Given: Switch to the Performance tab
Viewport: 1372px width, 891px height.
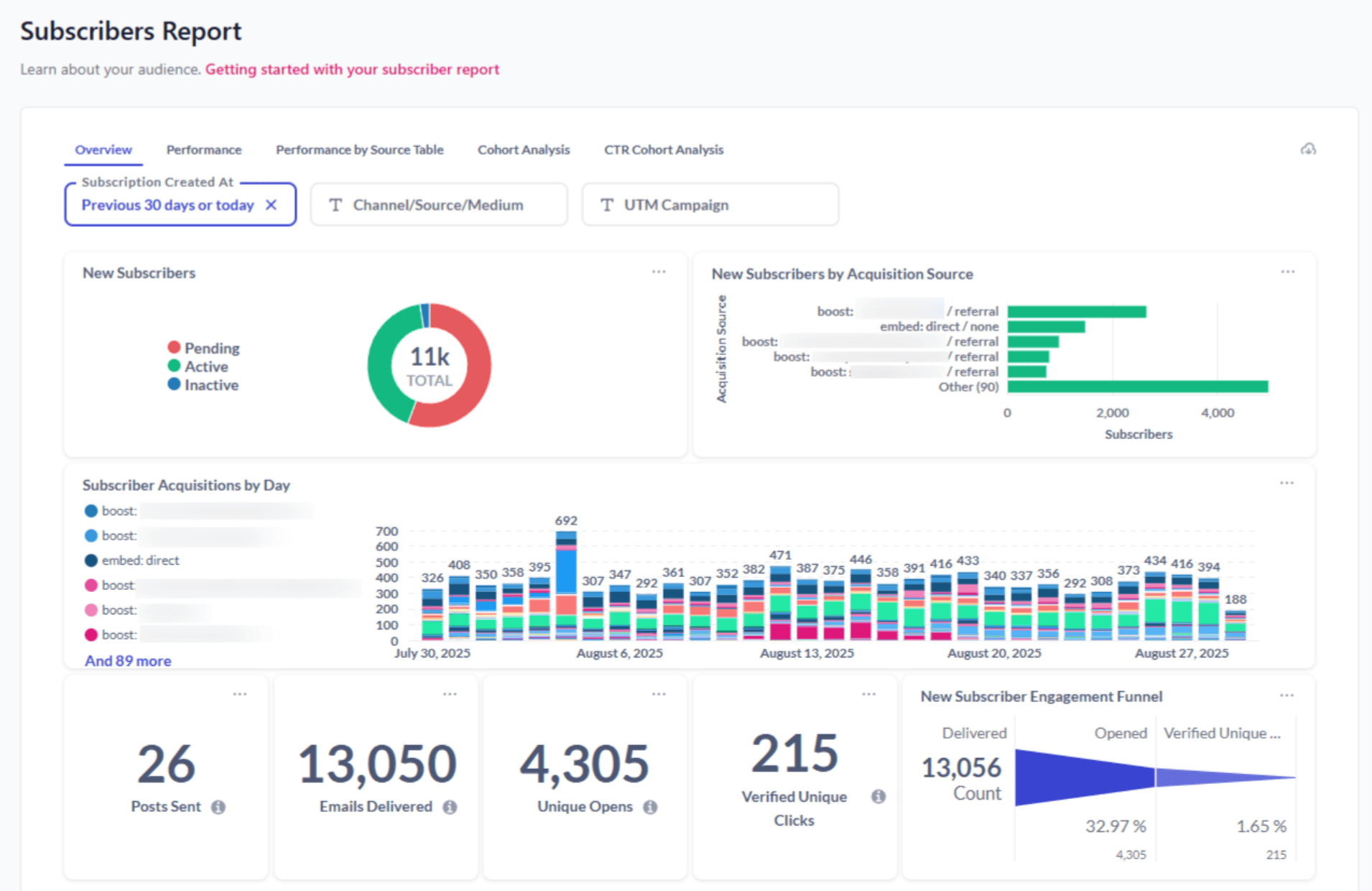Looking at the screenshot, I should [203, 149].
